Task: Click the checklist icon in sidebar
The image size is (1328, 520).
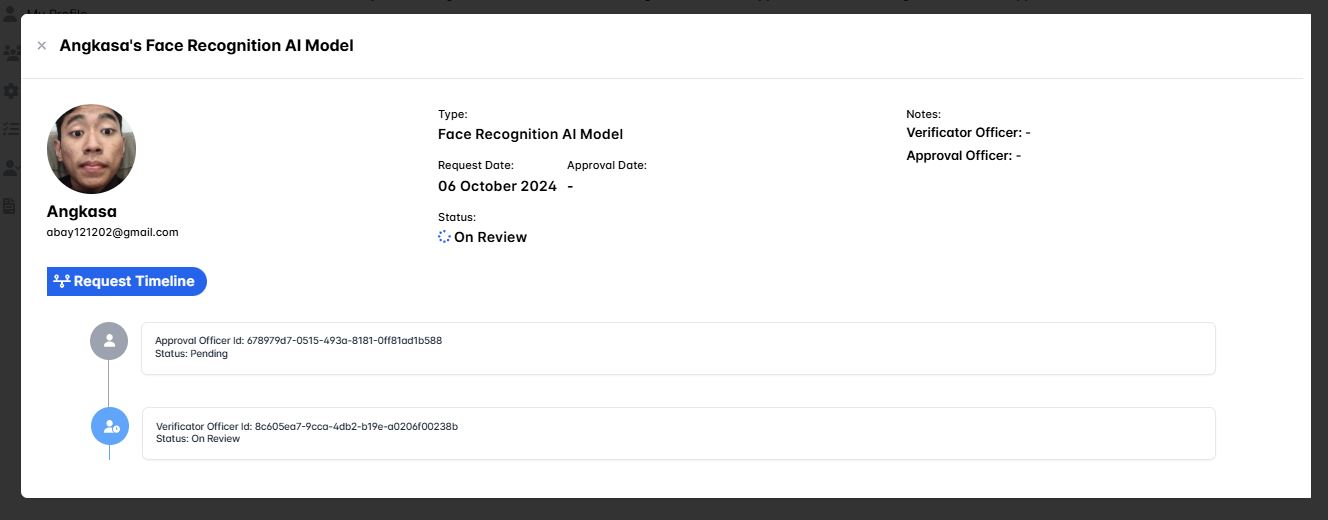Action: click(x=10, y=129)
